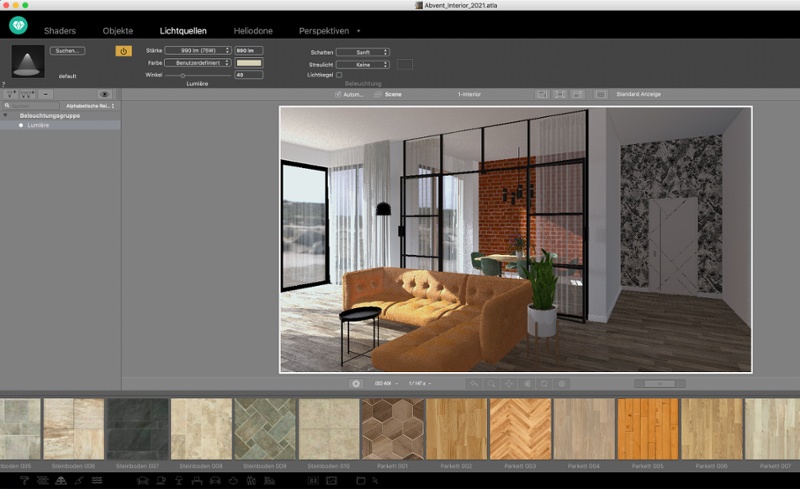Image resolution: width=800 pixels, height=489 pixels.
Task: Add a new light source
Action: point(11,94)
